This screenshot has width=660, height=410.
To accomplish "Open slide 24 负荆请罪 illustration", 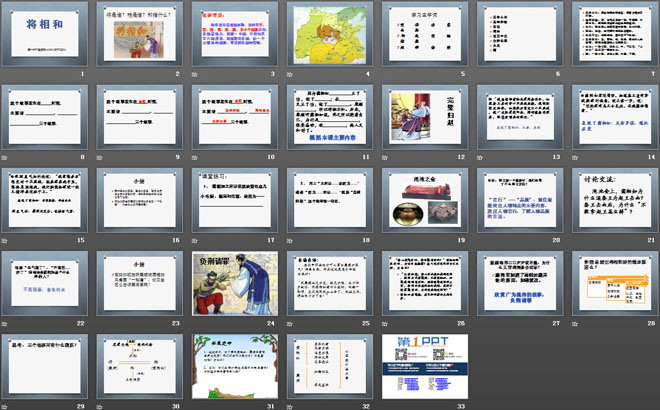I will (232, 282).
